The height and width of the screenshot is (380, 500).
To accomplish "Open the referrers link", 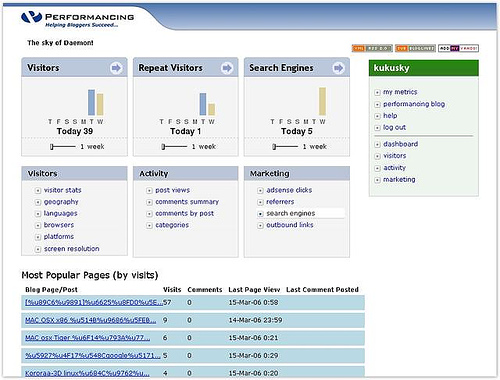I will tap(280, 202).
